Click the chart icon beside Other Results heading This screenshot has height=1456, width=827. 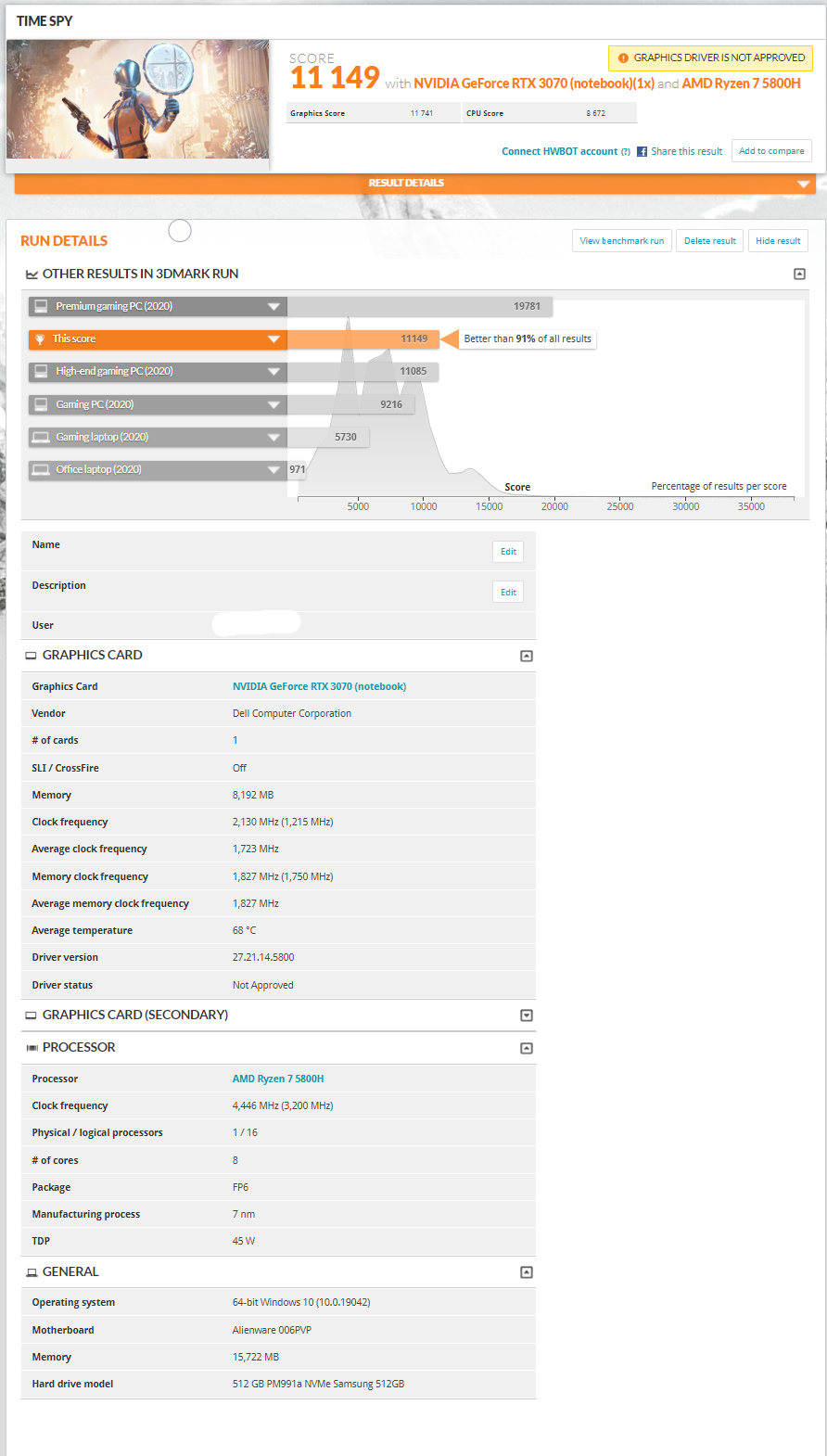[32, 275]
